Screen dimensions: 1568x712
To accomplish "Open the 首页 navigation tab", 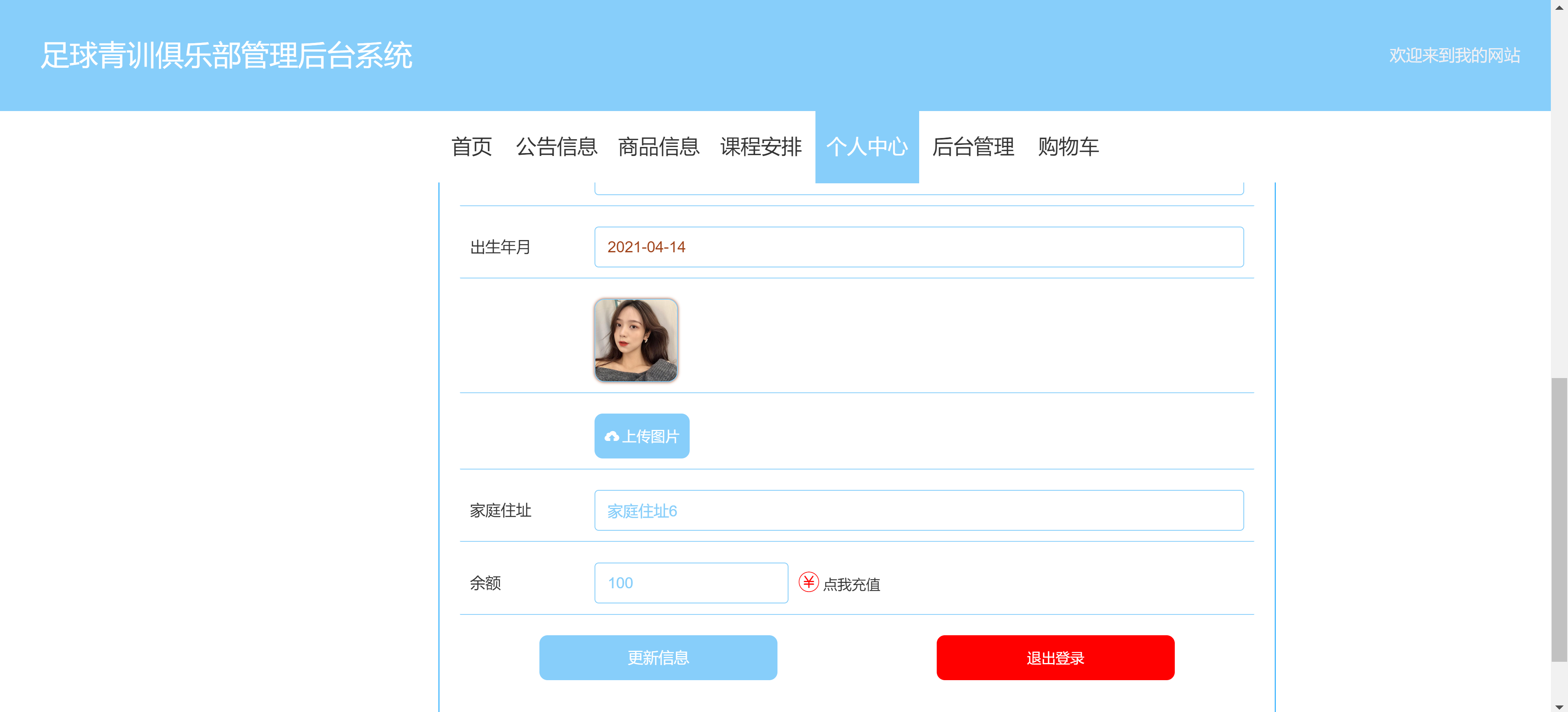I will point(471,147).
